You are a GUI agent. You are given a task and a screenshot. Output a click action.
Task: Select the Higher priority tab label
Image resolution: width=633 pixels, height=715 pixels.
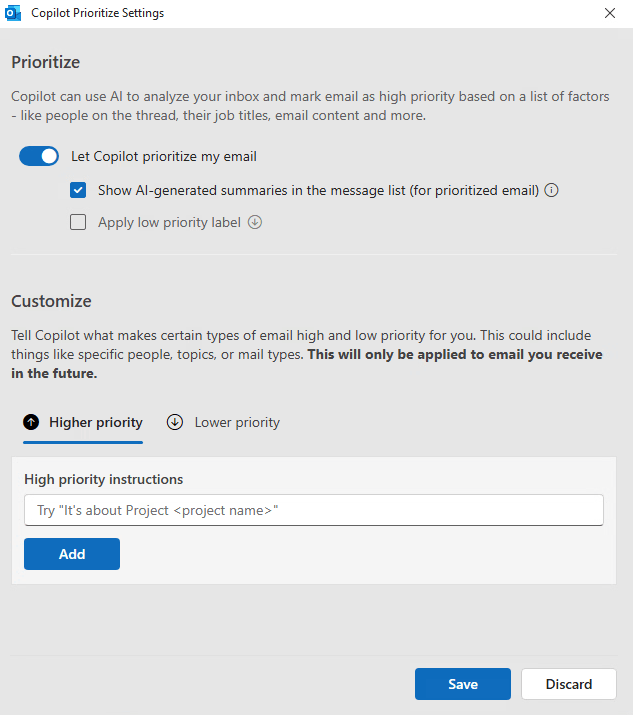coord(96,422)
